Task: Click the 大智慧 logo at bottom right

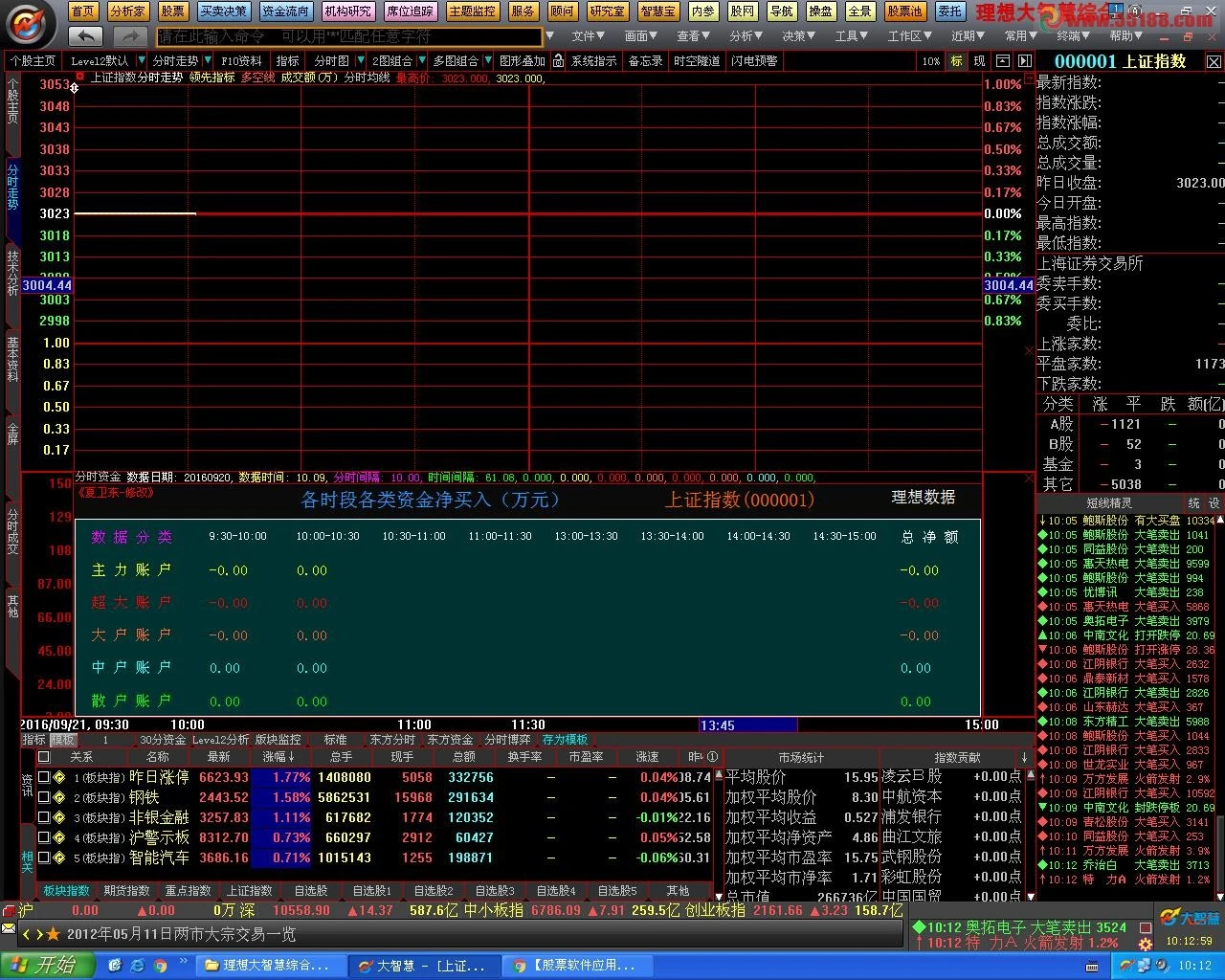Action: (x=1190, y=918)
